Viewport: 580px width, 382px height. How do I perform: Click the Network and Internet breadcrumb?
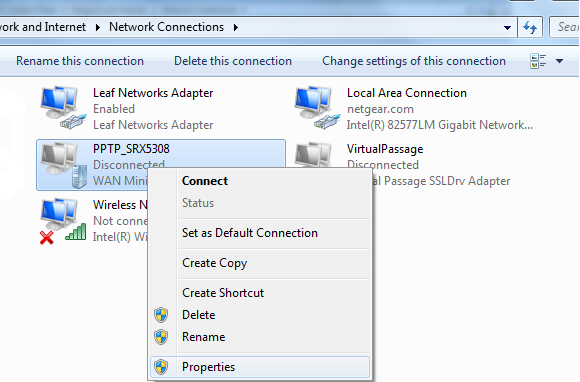pos(43,27)
